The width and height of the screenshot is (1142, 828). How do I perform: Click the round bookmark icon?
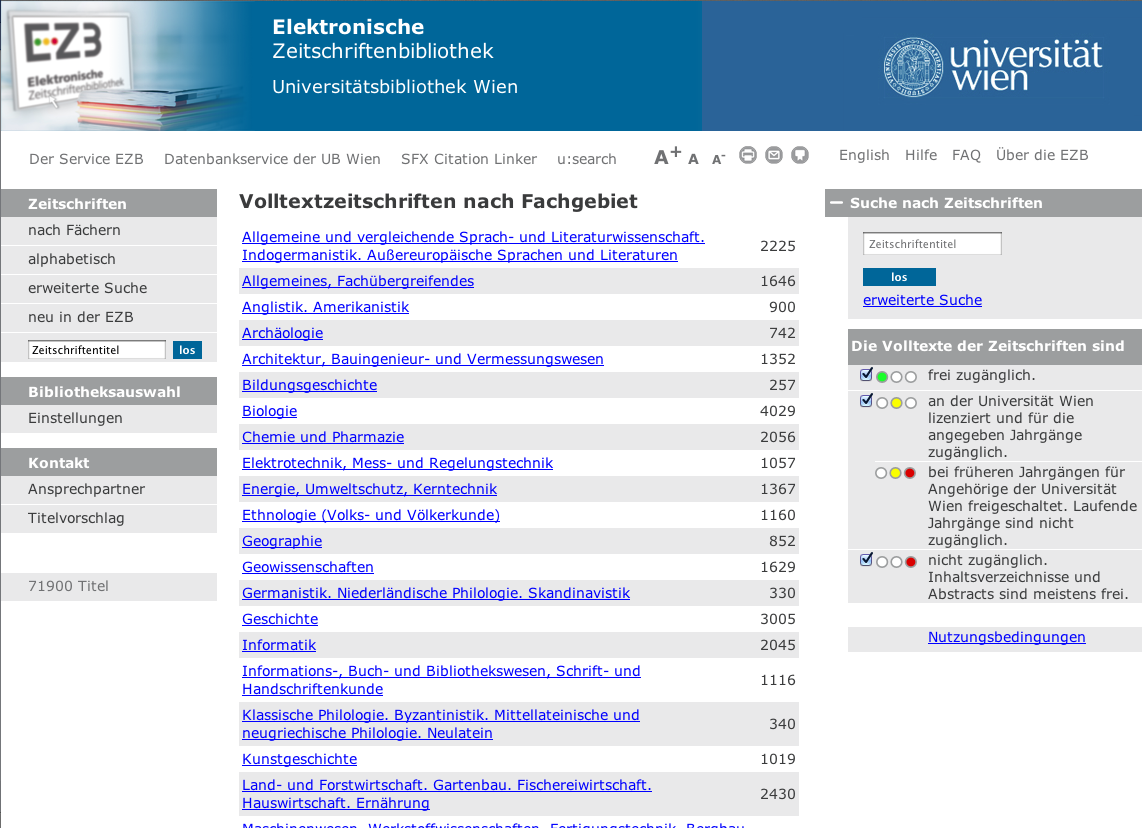coord(800,155)
